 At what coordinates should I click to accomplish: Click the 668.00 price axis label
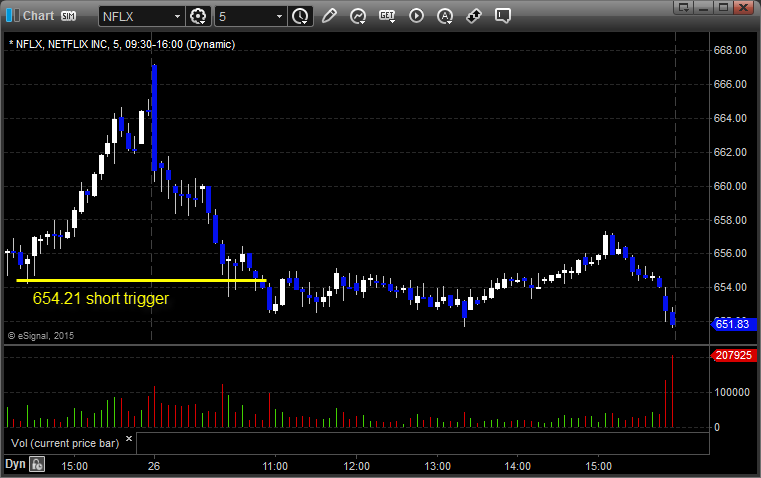[730, 50]
